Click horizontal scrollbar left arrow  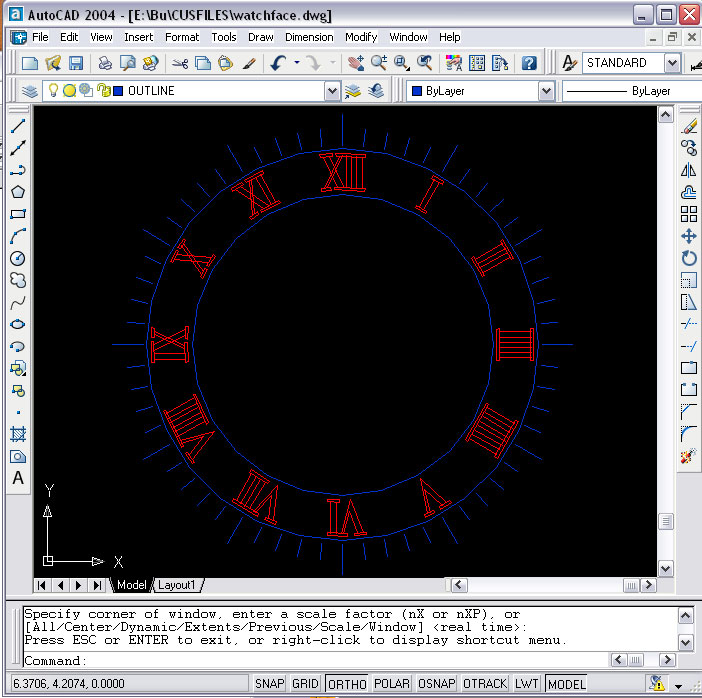458,585
